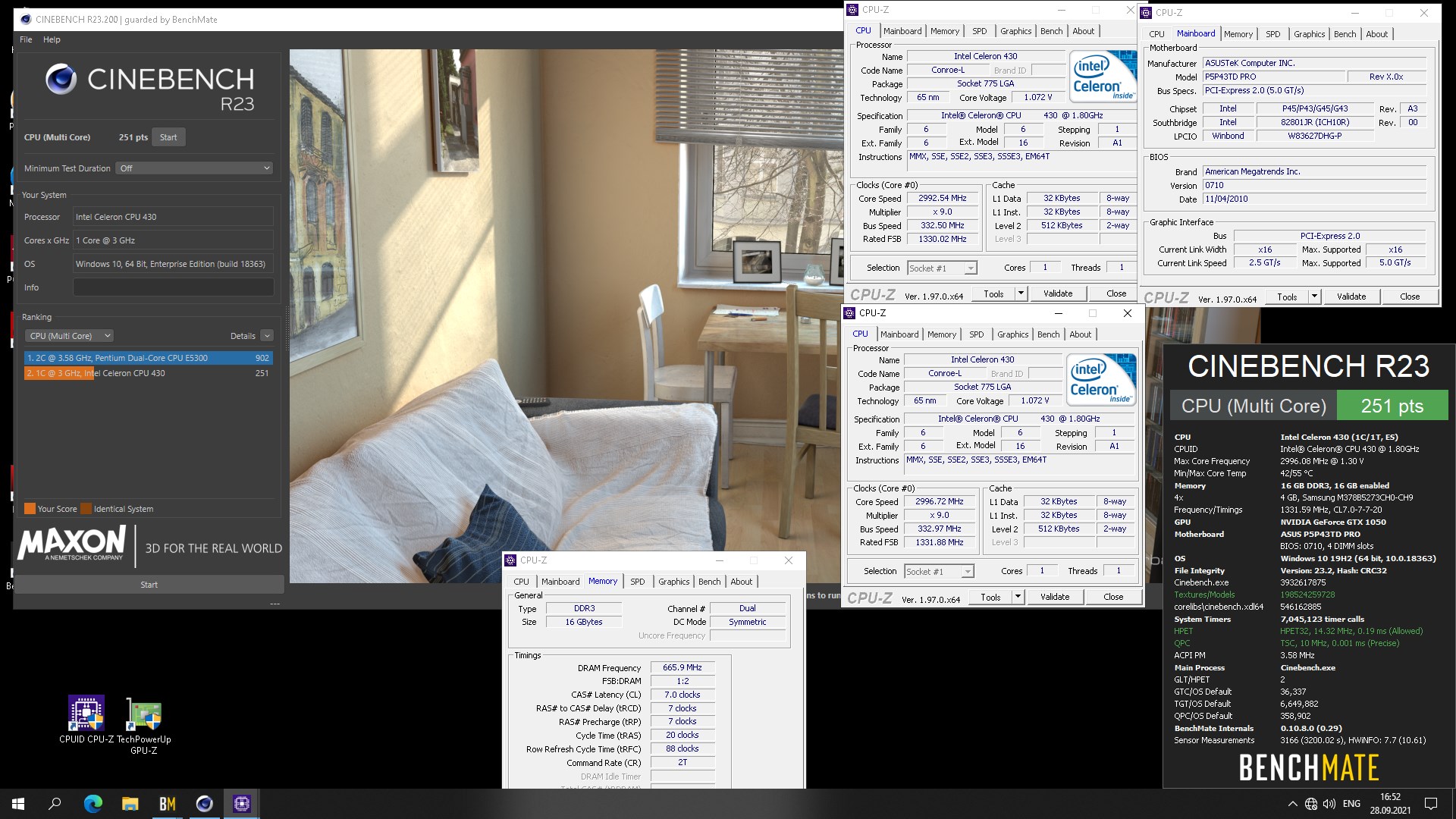Click the Model field P5P43TD PRO

(x=1274, y=77)
